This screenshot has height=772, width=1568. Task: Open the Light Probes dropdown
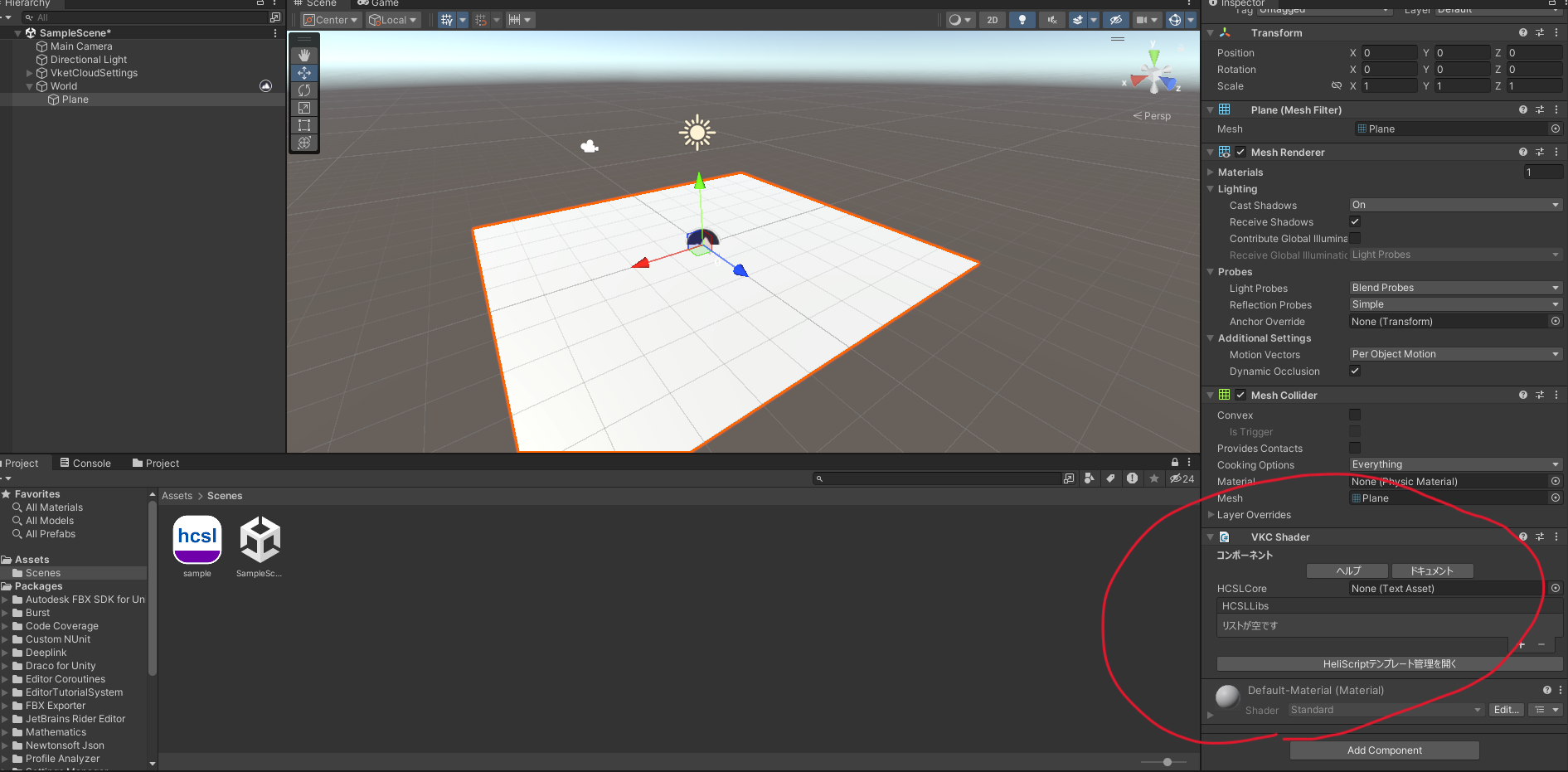point(1455,287)
